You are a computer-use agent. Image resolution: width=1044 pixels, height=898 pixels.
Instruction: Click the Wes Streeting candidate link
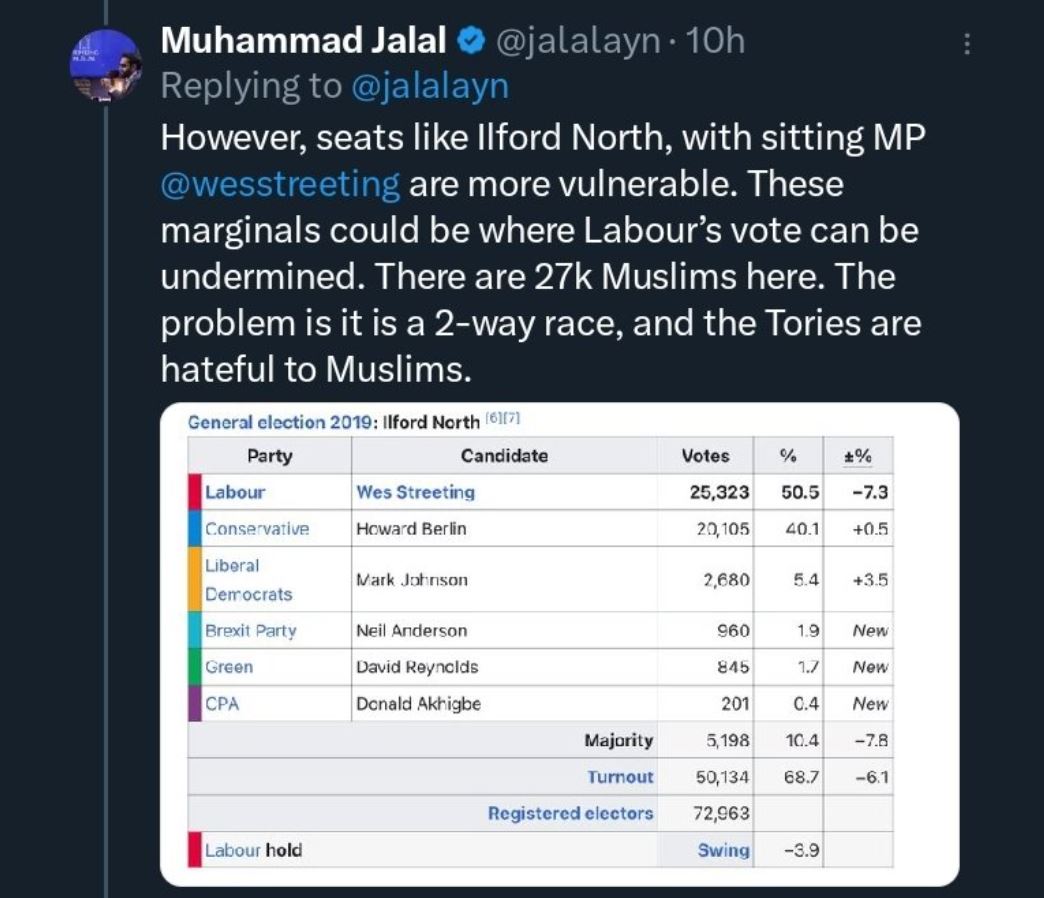pyautogui.click(x=415, y=492)
